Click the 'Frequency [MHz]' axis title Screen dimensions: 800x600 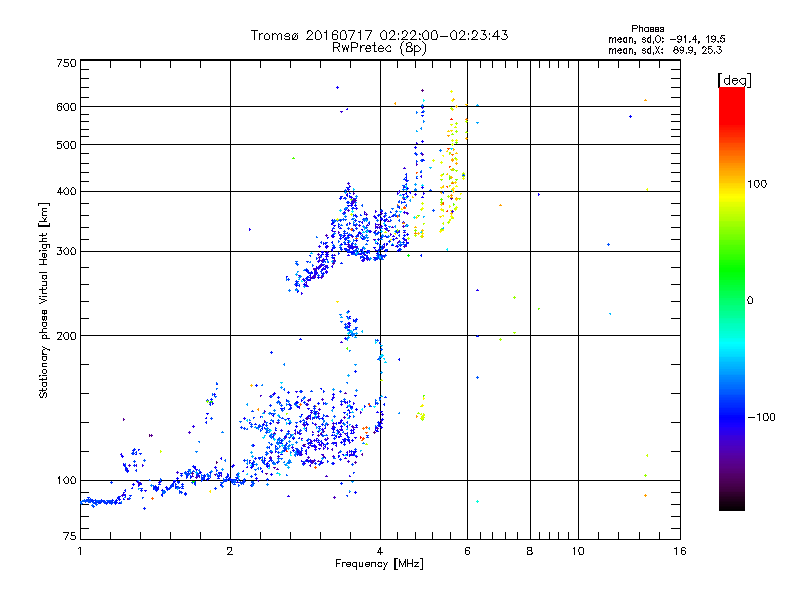[379, 564]
